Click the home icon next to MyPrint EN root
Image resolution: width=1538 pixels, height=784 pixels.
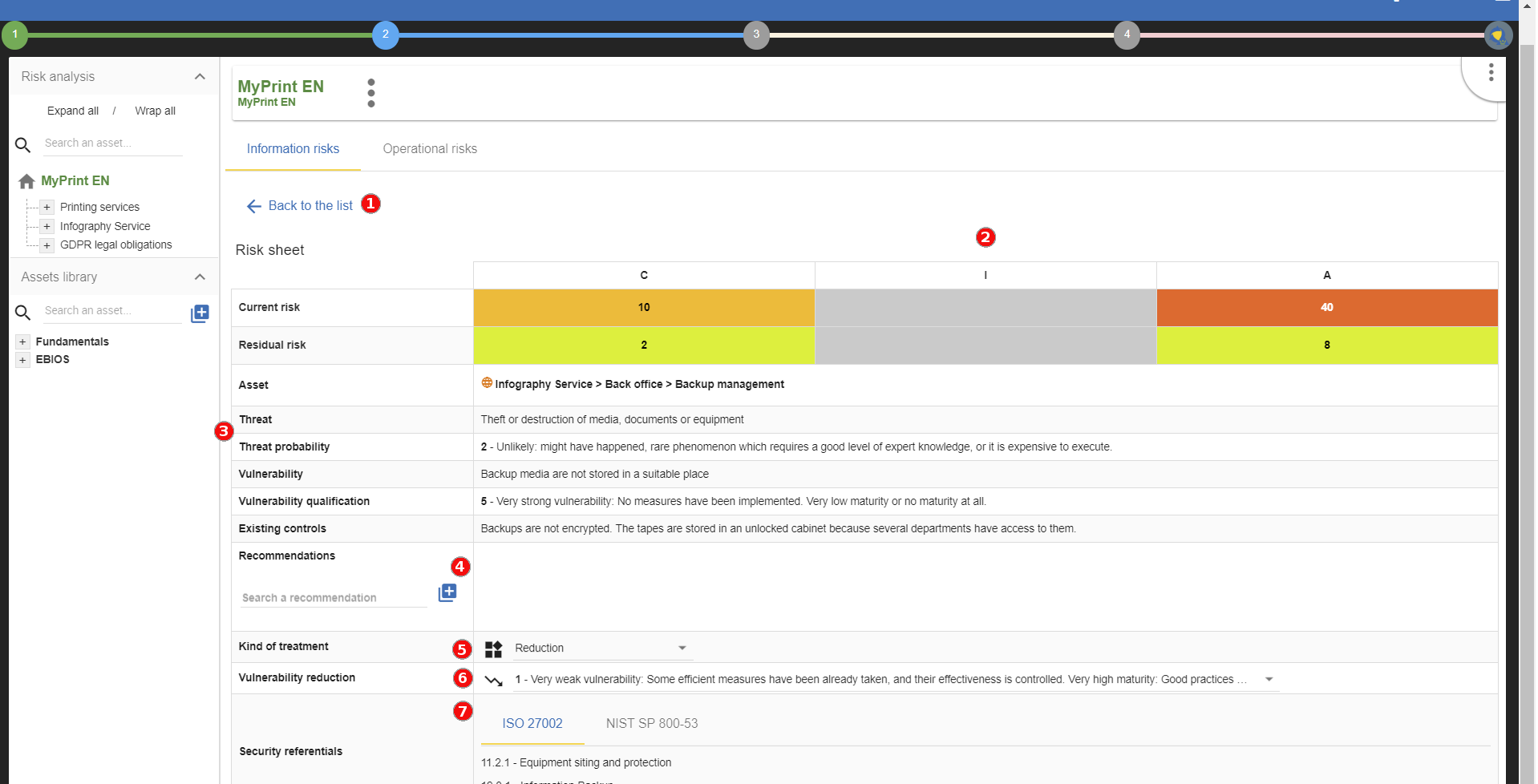[26, 180]
